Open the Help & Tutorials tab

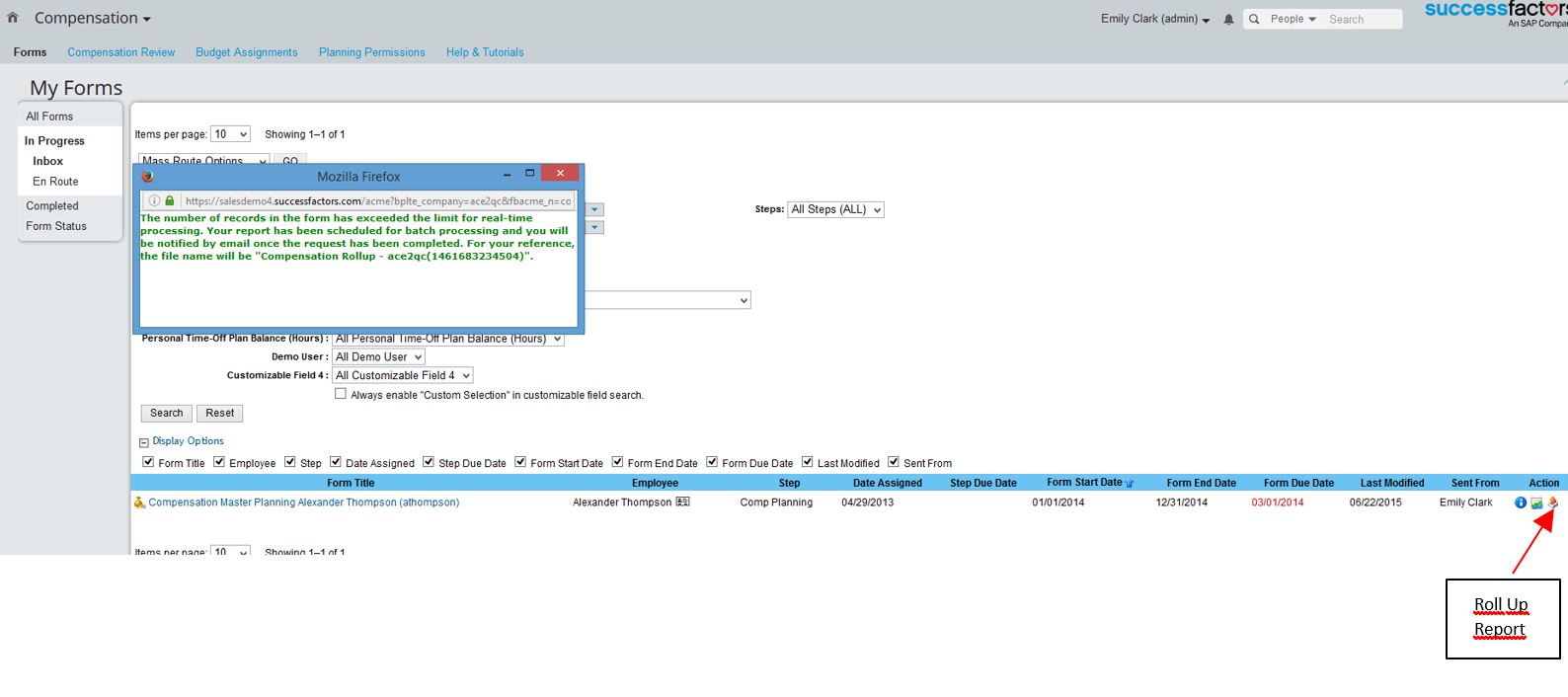pyautogui.click(x=485, y=52)
